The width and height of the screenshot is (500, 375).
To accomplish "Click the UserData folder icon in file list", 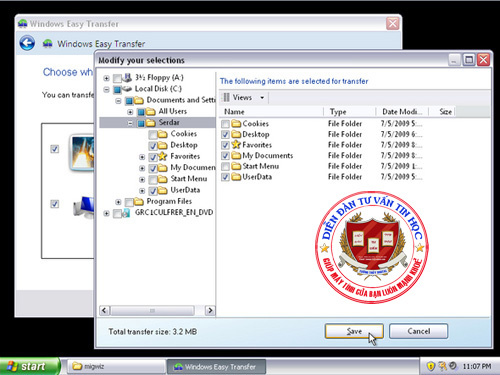I will pyautogui.click(x=236, y=177).
